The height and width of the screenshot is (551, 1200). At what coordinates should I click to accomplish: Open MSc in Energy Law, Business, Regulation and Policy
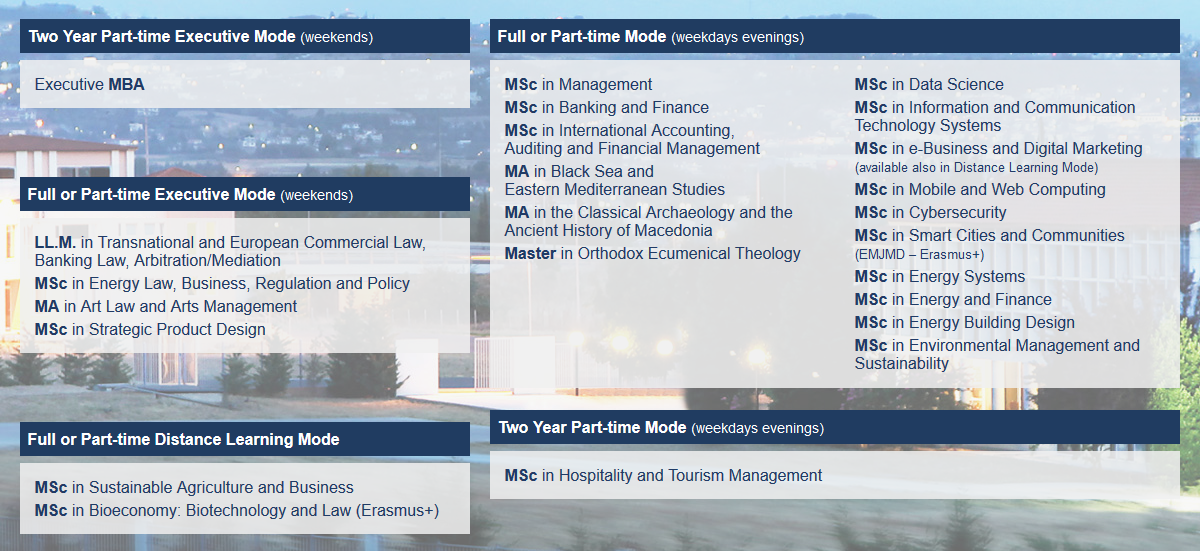222,283
